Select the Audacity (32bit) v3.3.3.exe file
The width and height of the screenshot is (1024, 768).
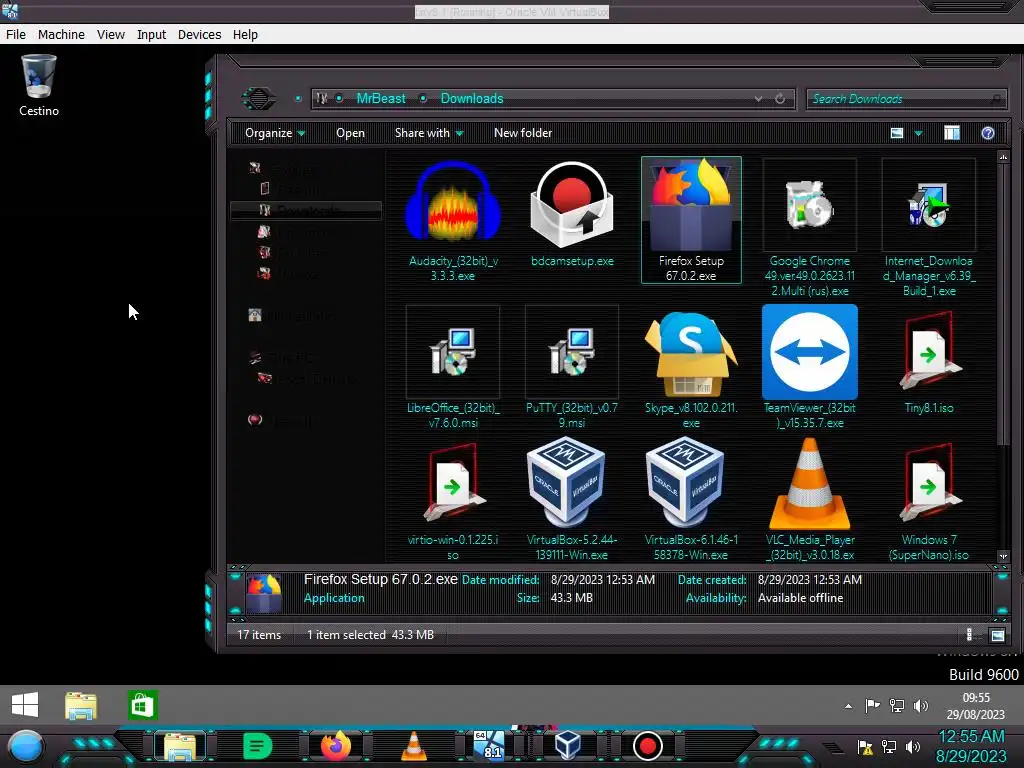[453, 221]
